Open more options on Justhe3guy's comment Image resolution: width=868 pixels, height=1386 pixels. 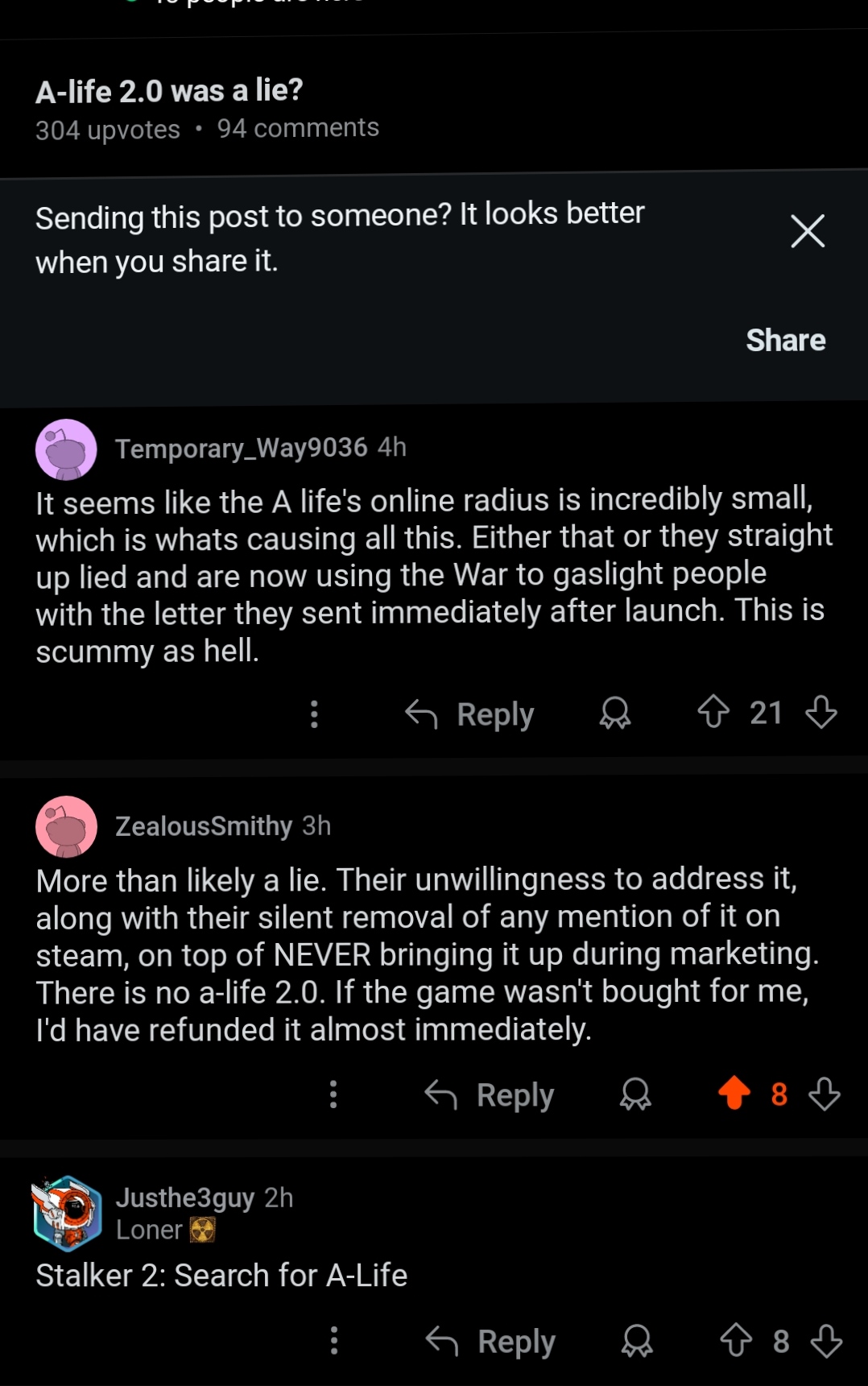pos(334,1341)
